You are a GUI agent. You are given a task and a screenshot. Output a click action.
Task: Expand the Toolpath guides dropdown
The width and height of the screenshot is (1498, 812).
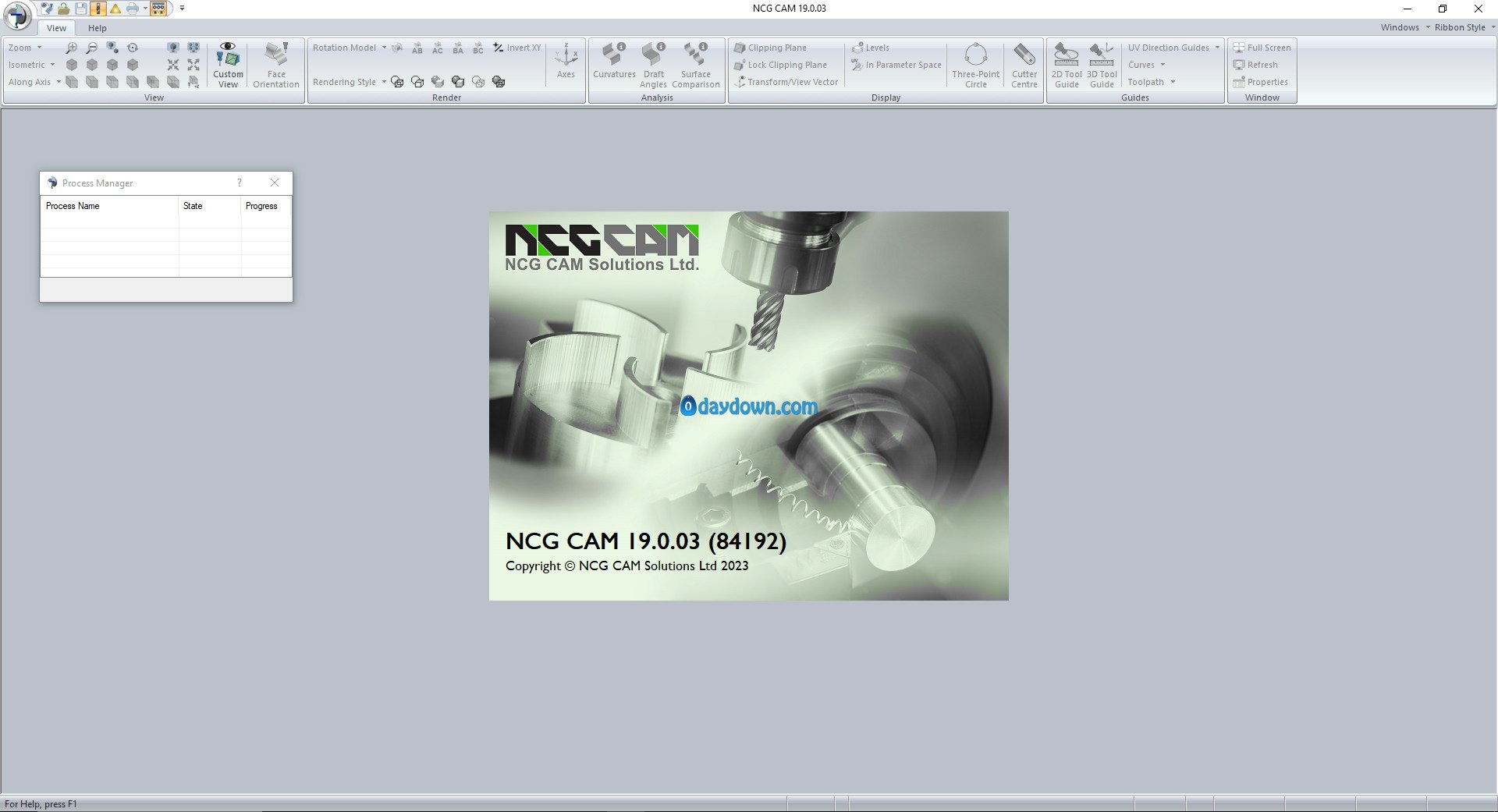(1152, 82)
